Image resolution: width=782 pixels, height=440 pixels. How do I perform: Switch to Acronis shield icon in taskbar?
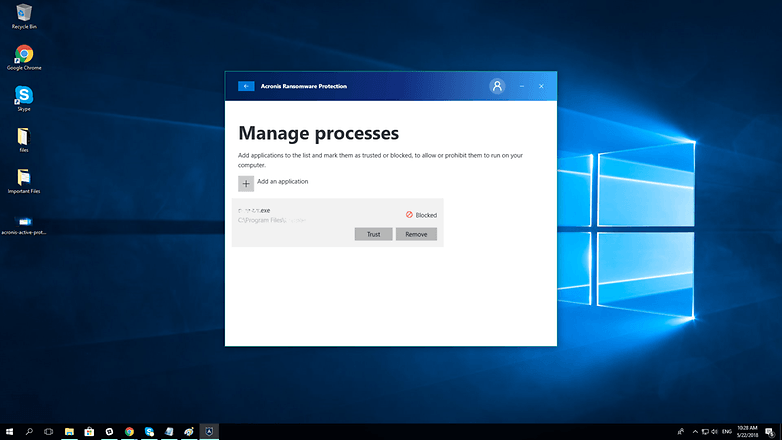pos(209,432)
